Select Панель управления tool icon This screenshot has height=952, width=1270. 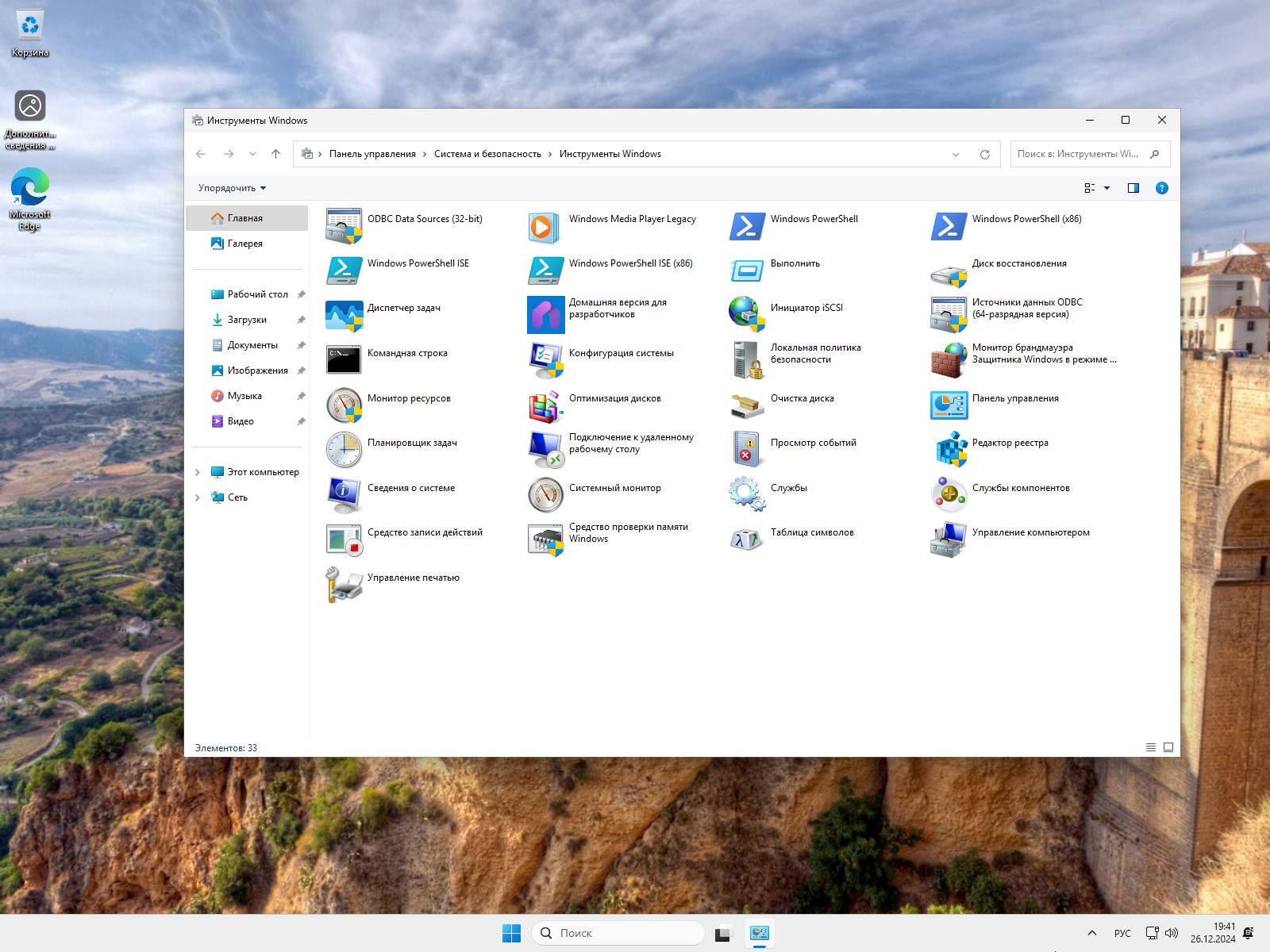(949, 405)
